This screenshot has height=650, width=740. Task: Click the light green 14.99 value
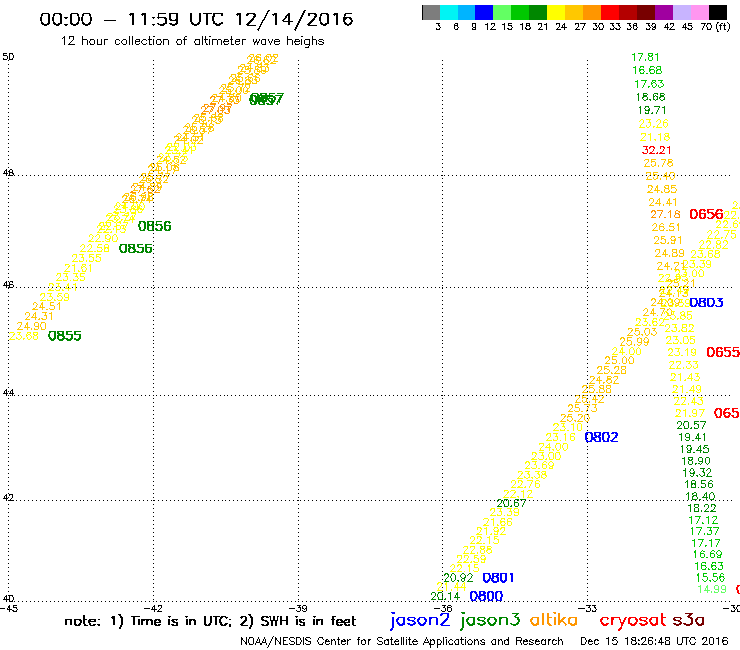712,589
